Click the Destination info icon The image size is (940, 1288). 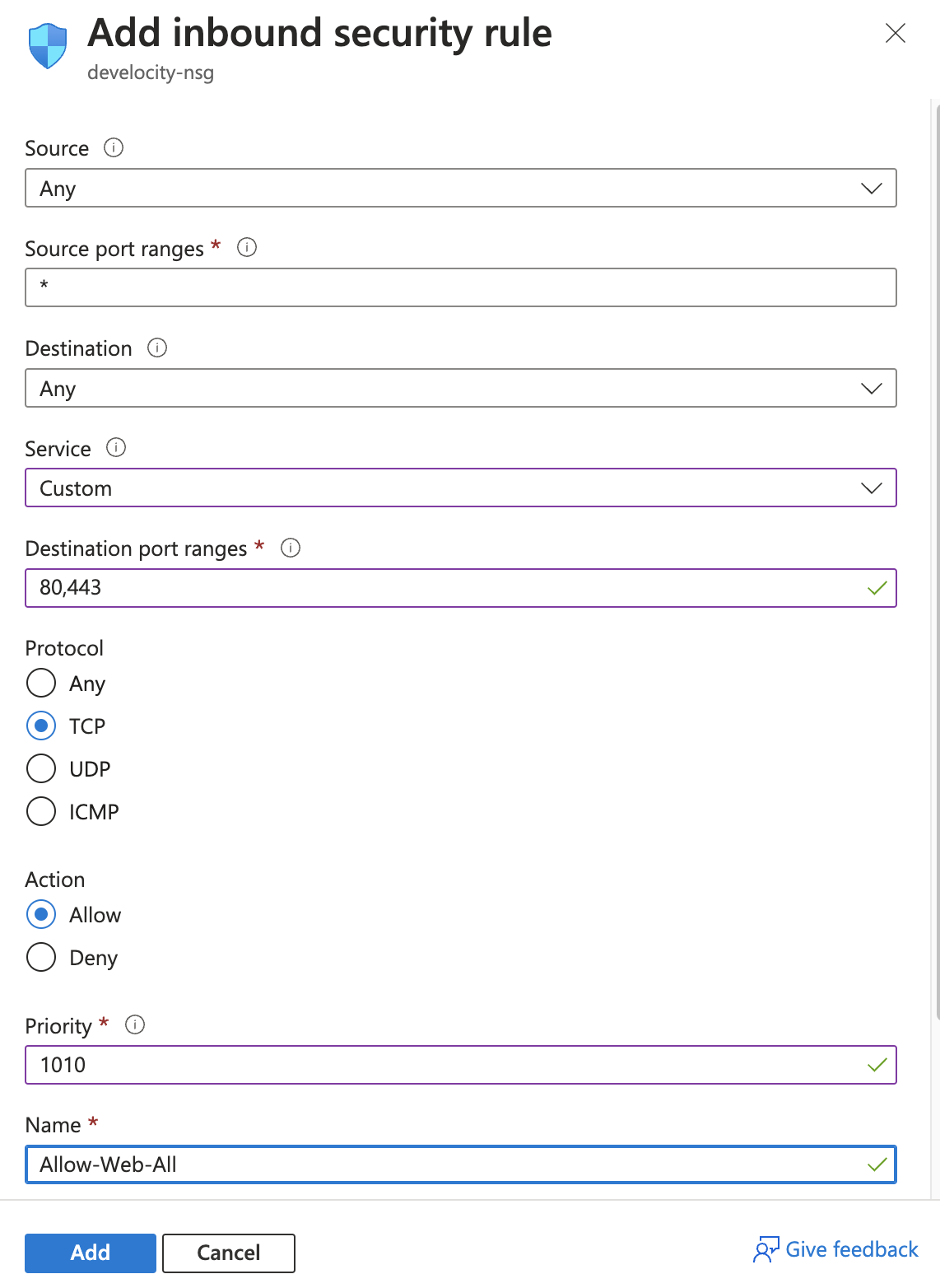[x=157, y=348]
